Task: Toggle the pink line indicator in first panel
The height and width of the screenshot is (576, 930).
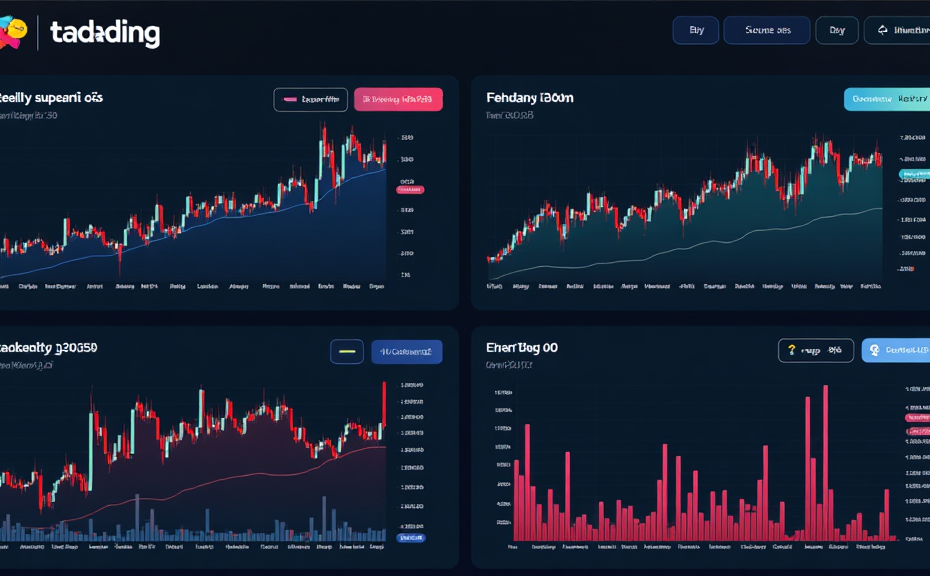Action: 310,99
